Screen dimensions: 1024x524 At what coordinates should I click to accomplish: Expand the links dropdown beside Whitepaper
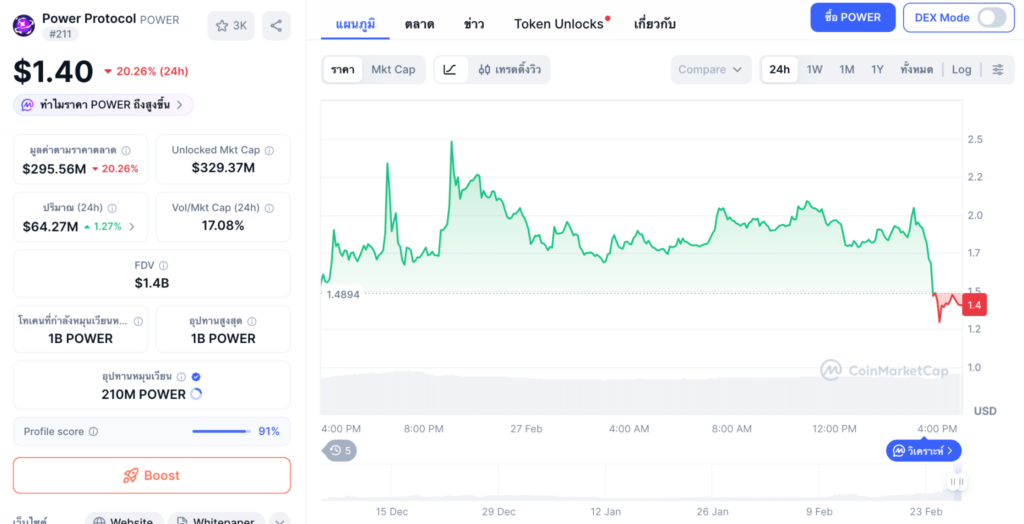[x=280, y=520]
